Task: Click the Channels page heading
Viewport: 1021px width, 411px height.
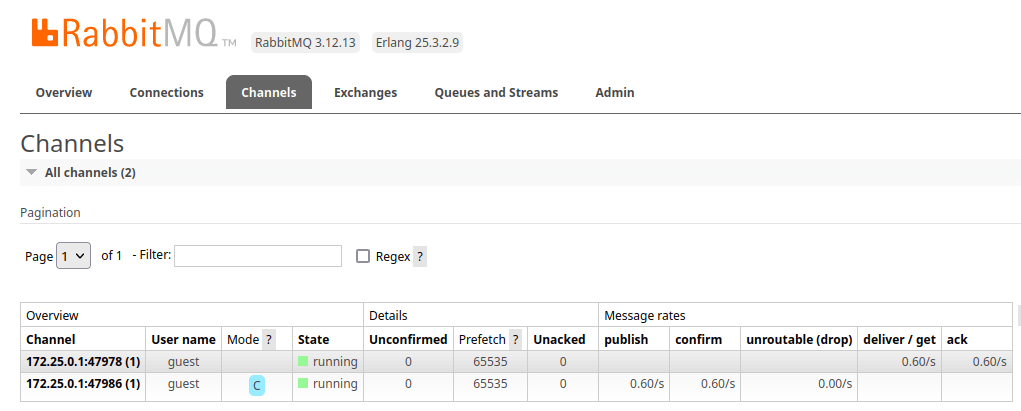Action: coord(72,143)
